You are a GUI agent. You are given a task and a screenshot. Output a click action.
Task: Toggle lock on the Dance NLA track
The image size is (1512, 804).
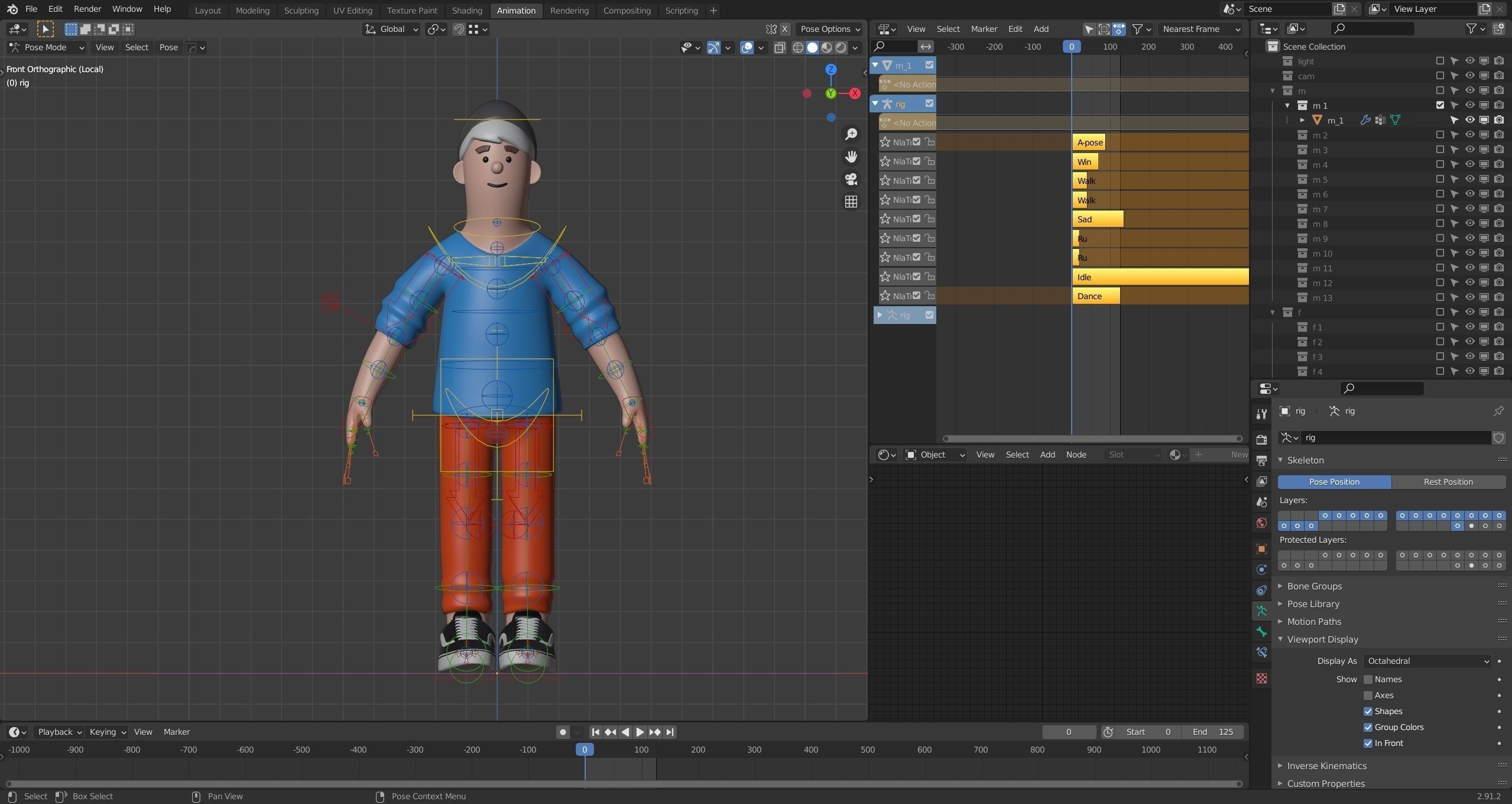pos(929,296)
